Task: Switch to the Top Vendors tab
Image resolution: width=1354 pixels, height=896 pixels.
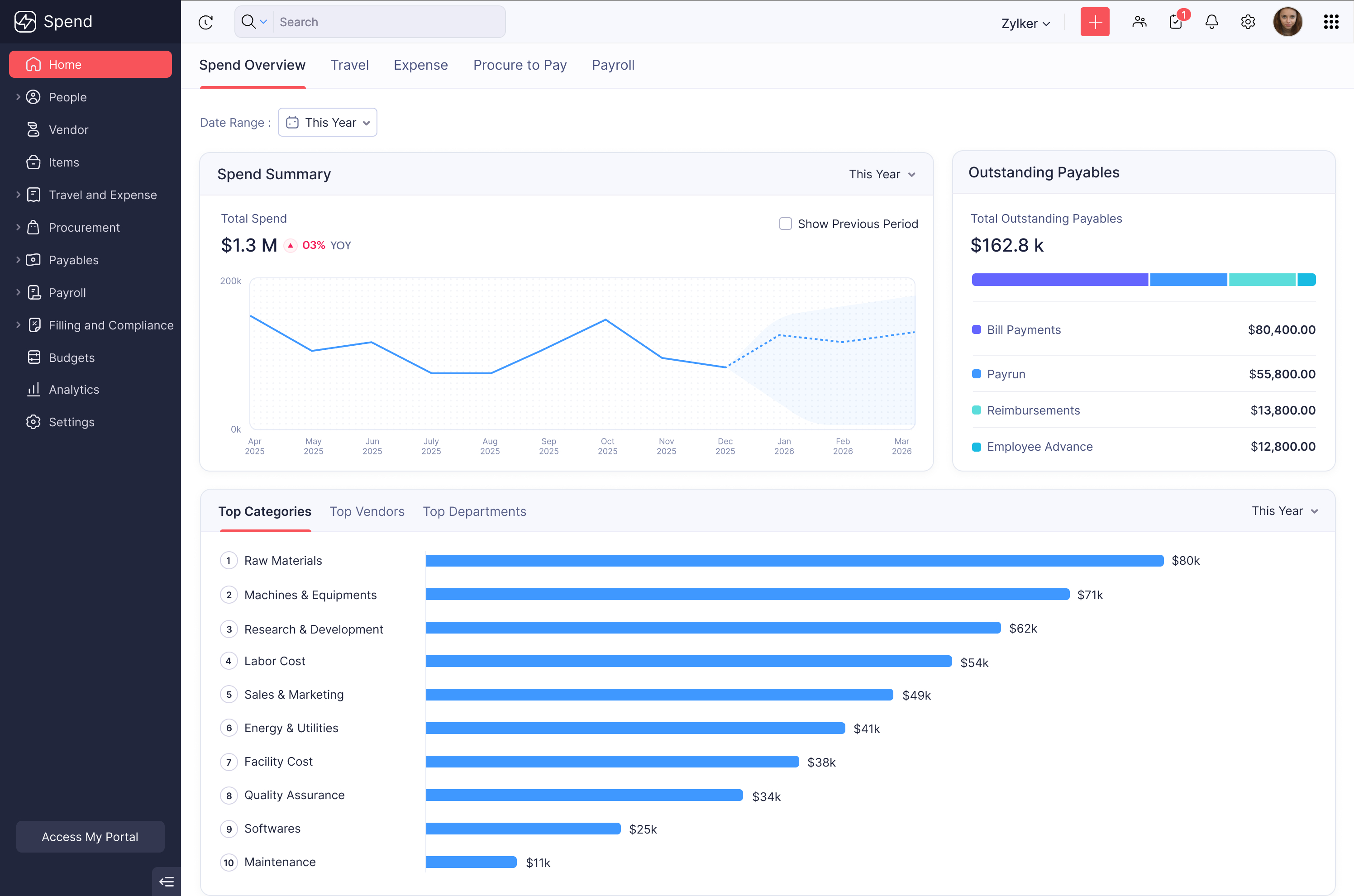Action: coord(367,511)
